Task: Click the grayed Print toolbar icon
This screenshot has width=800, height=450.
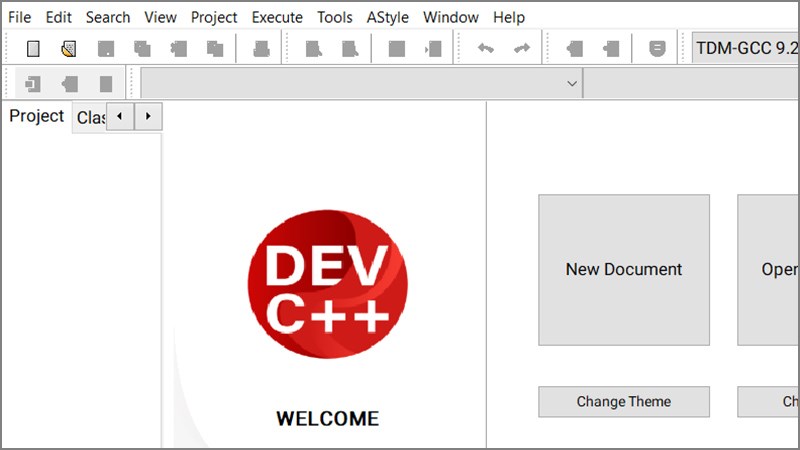Action: point(261,48)
